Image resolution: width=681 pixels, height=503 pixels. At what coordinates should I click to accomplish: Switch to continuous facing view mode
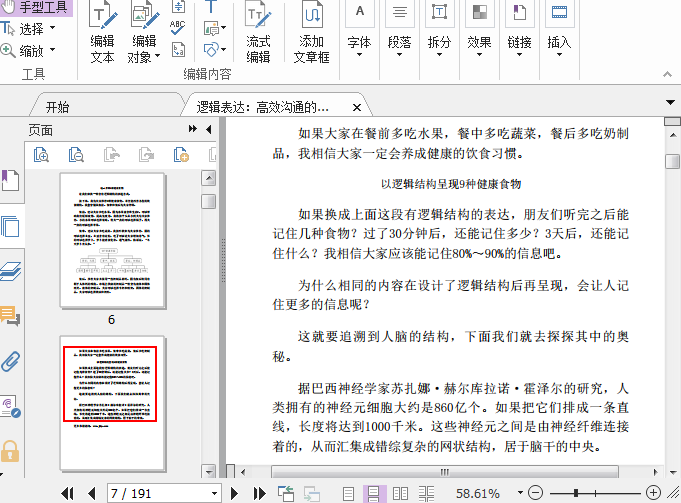pos(426,493)
